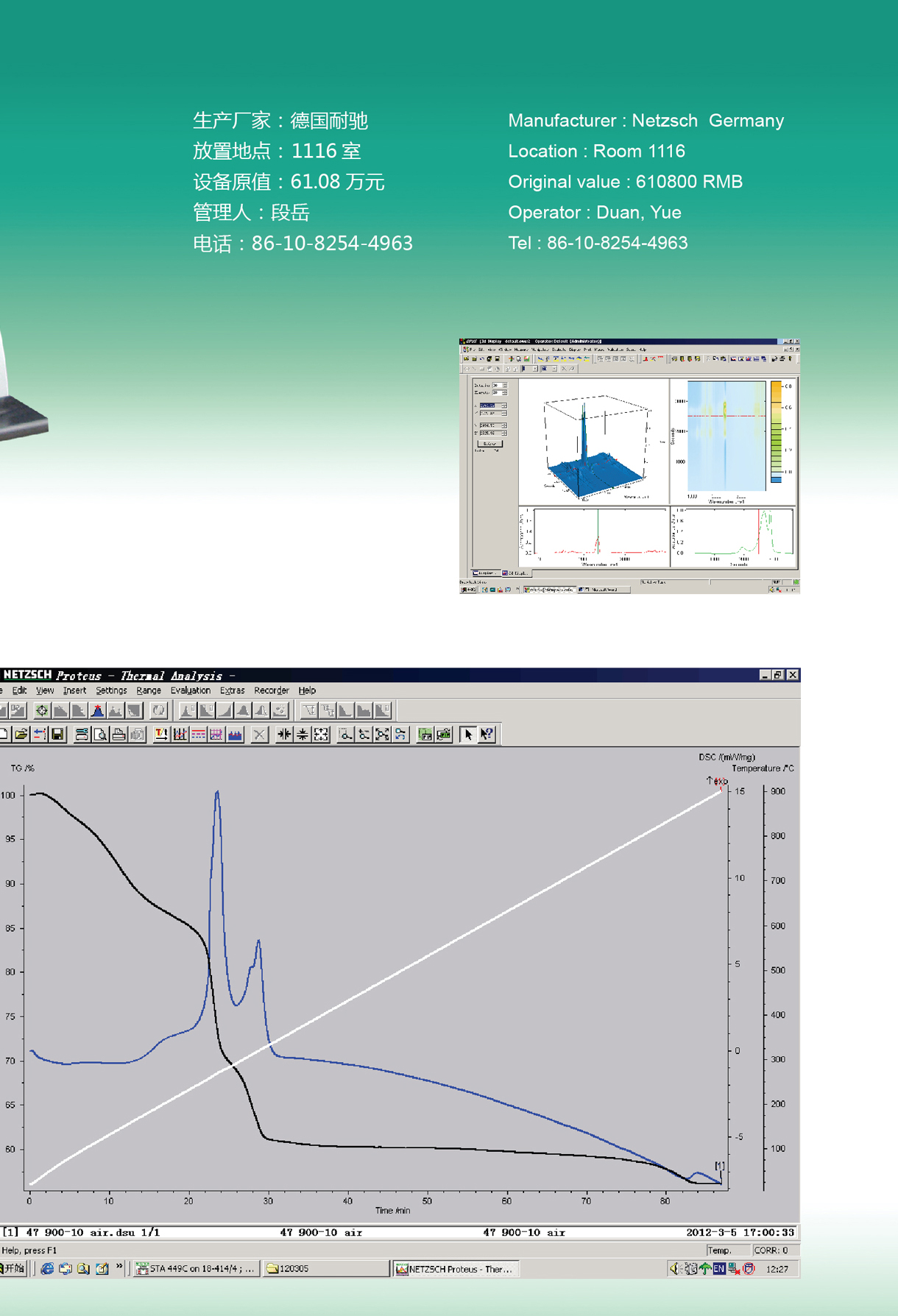Click the red dashed lines toolbar icon
Viewport: 898px width, 1316px height.
[198, 734]
